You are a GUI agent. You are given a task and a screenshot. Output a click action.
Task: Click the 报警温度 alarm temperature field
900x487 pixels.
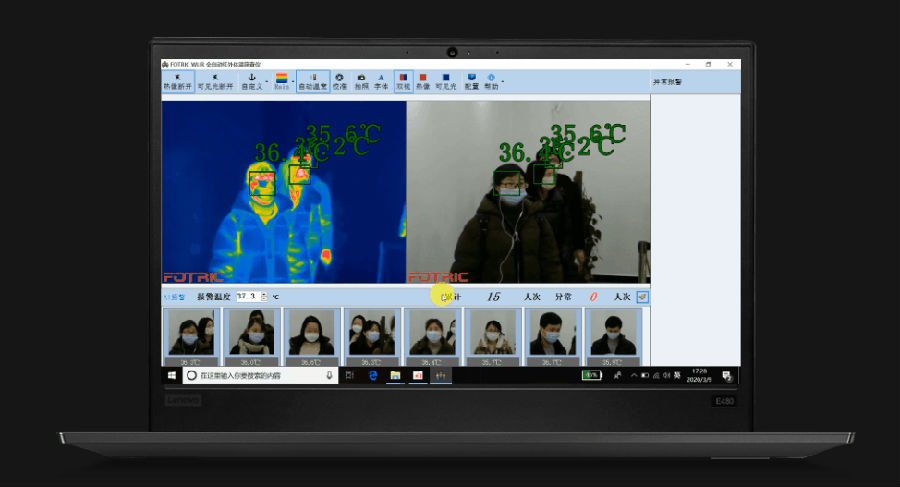pyautogui.click(x=249, y=296)
